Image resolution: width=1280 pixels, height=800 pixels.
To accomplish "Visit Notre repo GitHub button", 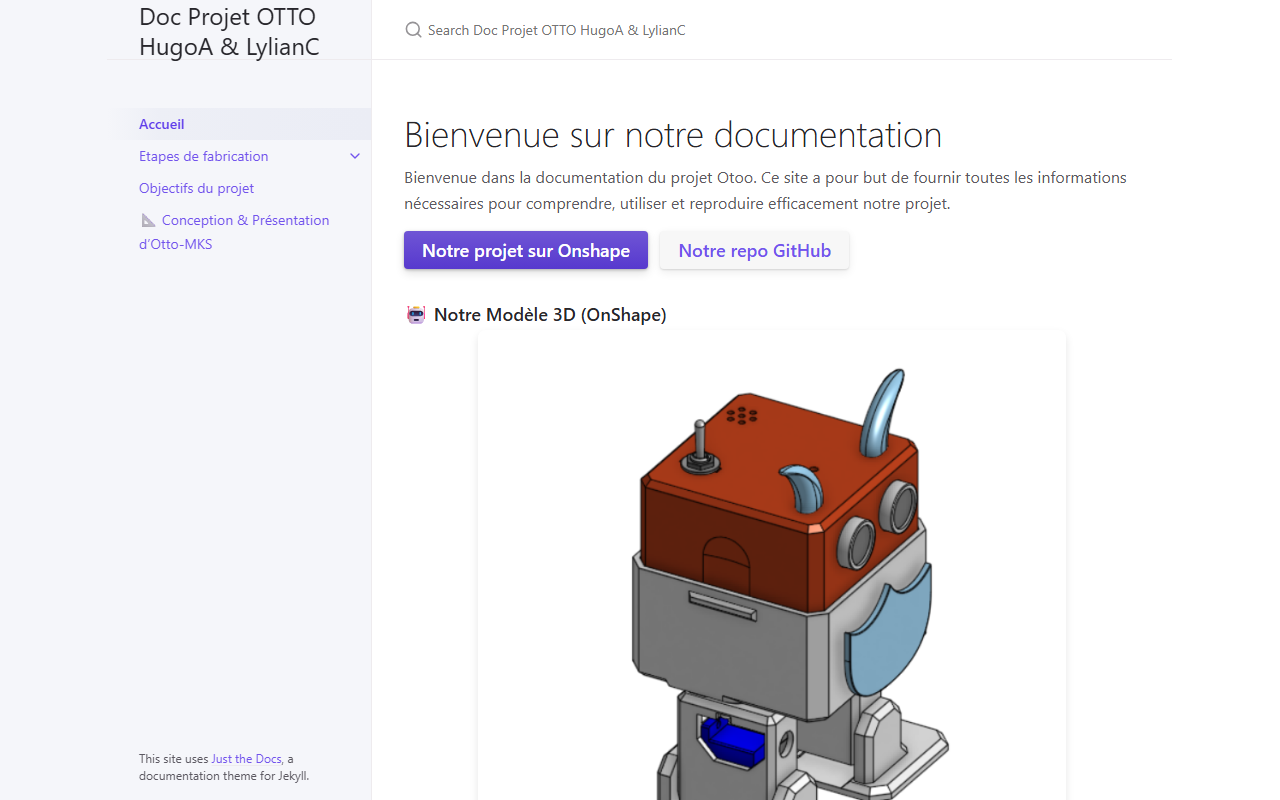I will pyautogui.click(x=755, y=250).
